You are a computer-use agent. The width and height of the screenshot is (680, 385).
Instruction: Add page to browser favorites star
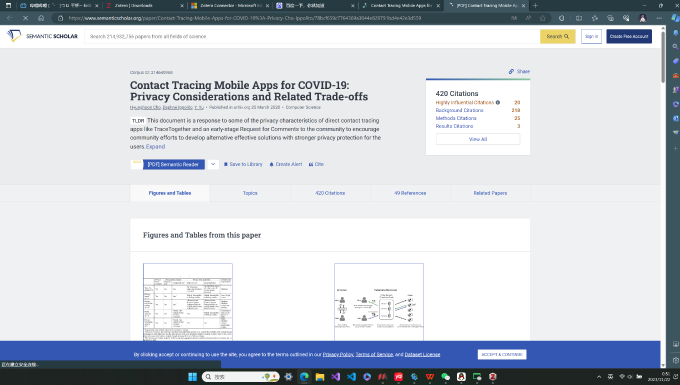click(x=543, y=18)
